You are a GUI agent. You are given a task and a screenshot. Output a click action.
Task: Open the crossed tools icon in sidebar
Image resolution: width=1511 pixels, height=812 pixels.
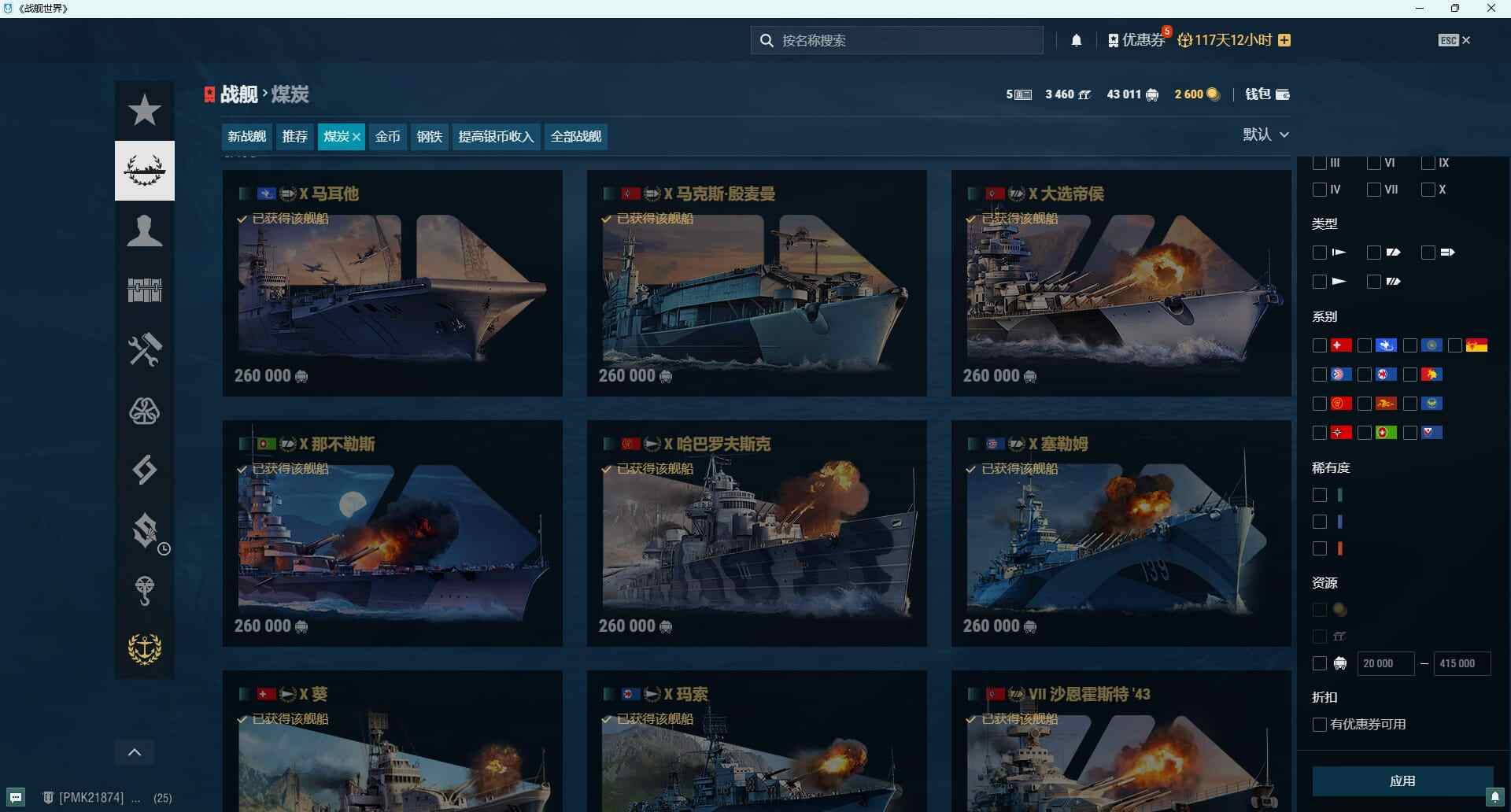tap(145, 350)
